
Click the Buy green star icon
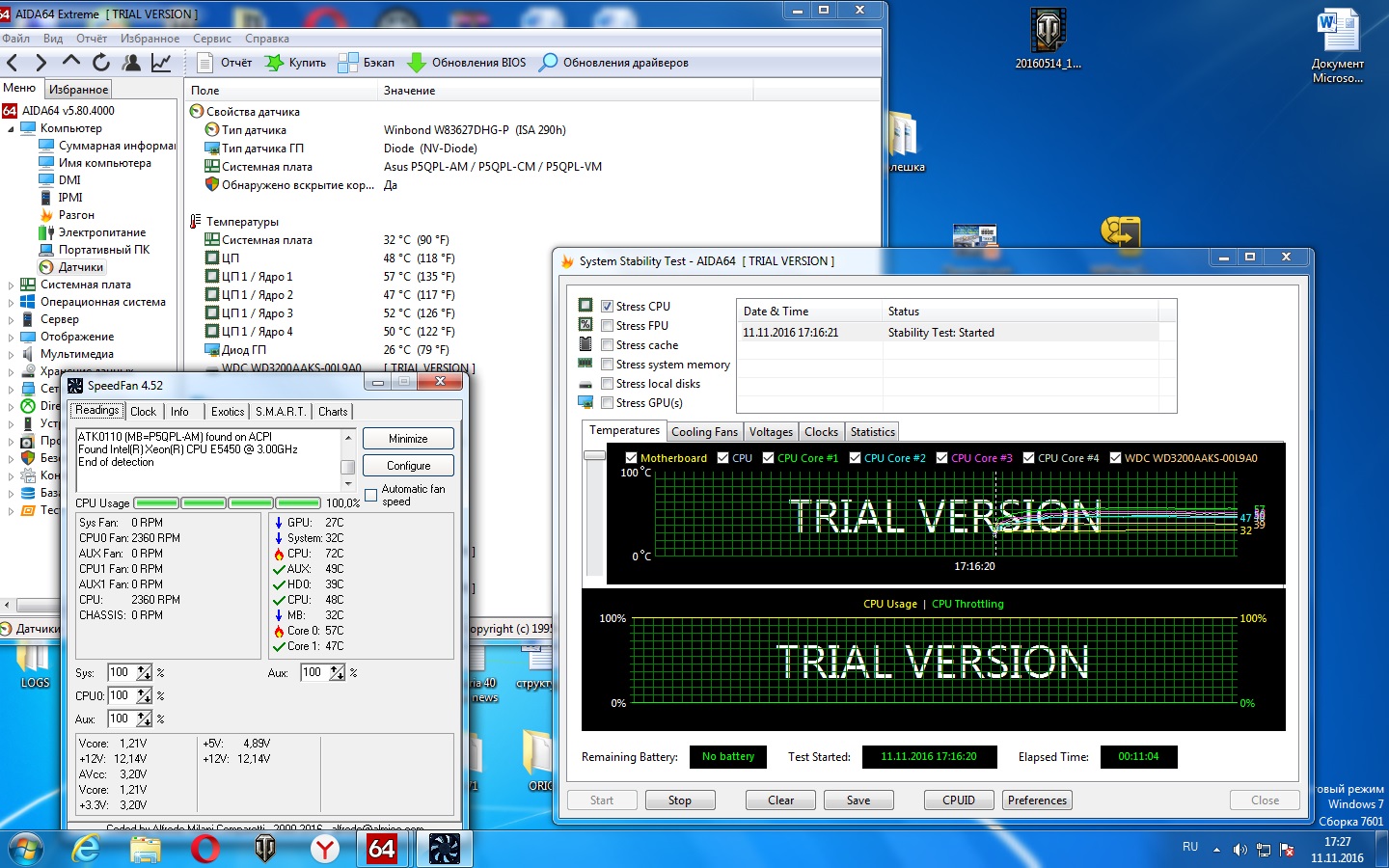click(275, 63)
